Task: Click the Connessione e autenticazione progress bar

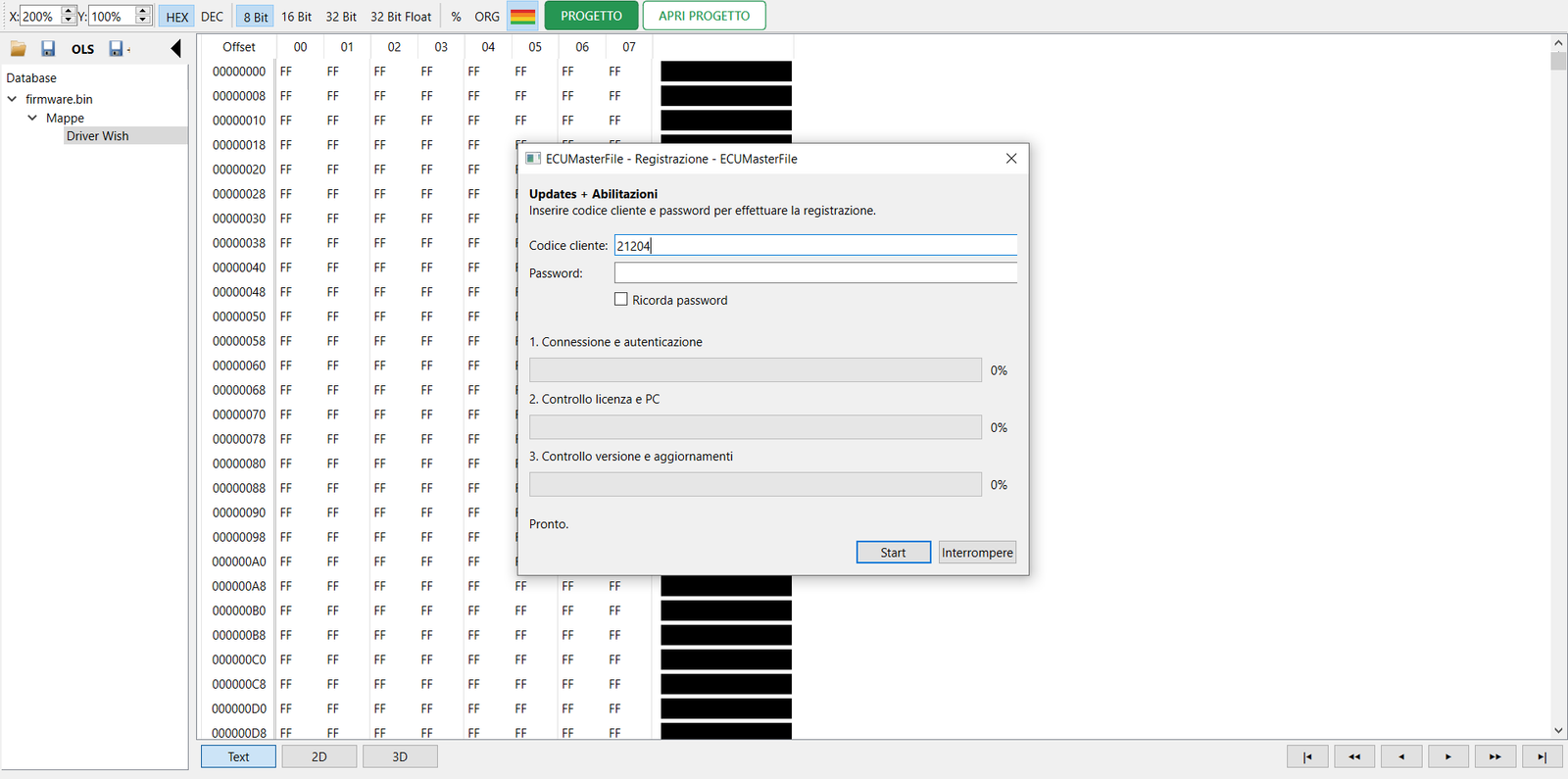Action: (x=756, y=370)
